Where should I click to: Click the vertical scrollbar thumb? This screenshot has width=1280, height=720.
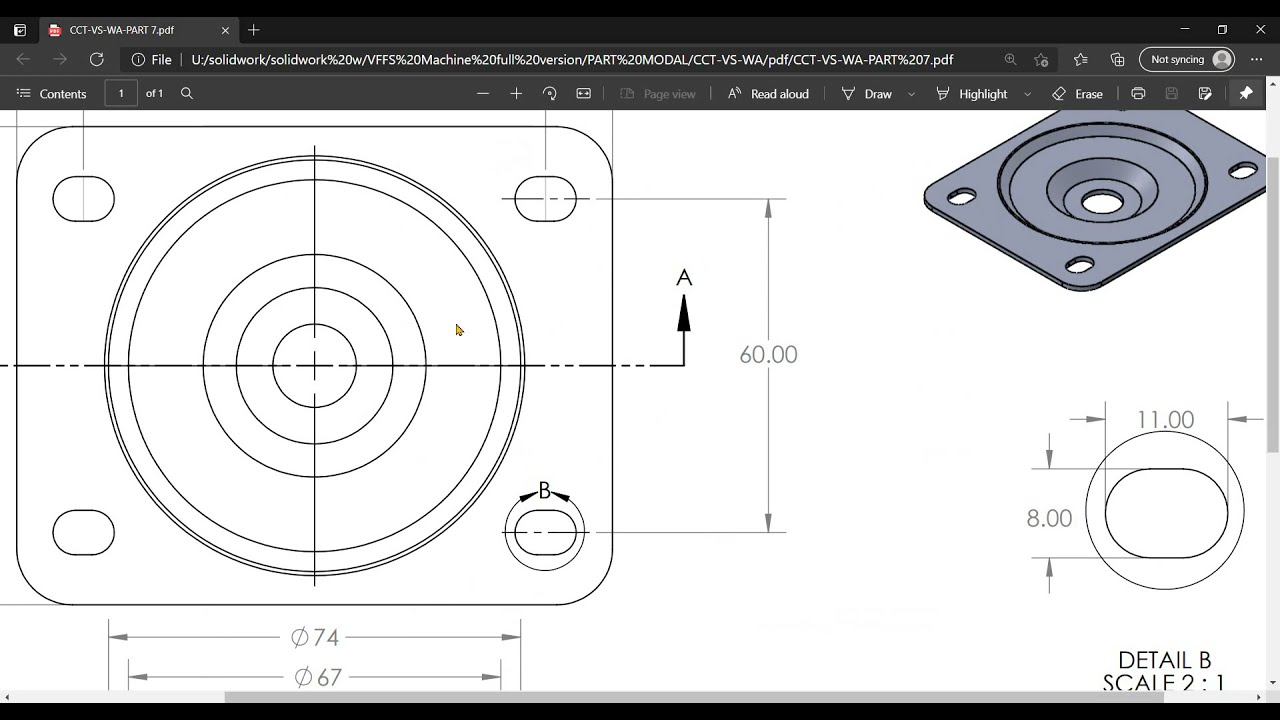click(1273, 305)
